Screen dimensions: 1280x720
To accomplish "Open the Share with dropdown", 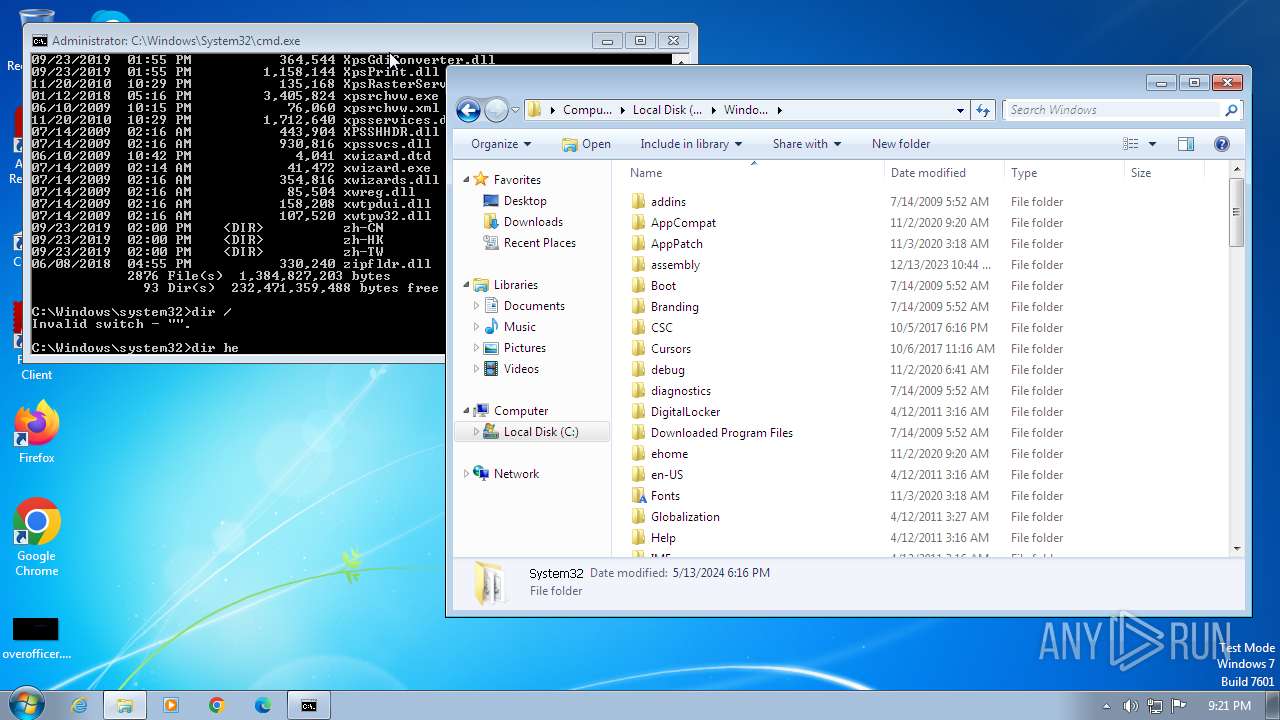I will click(806, 144).
